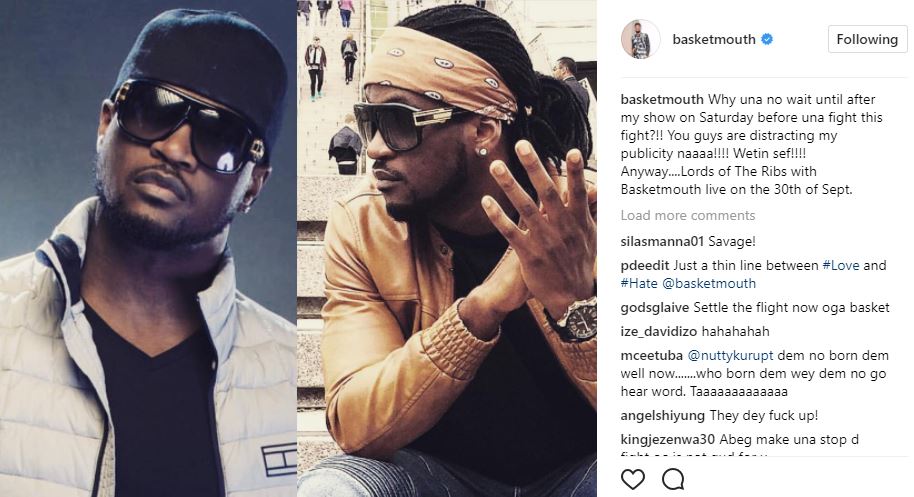View ize_davidizo commenter profile
This screenshot has height=497, width=914.
[x=659, y=331]
